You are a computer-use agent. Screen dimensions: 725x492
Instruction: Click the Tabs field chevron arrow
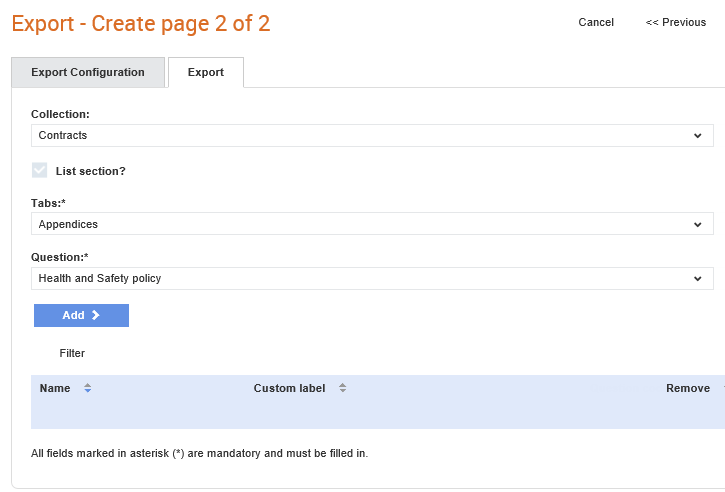[x=697, y=224]
